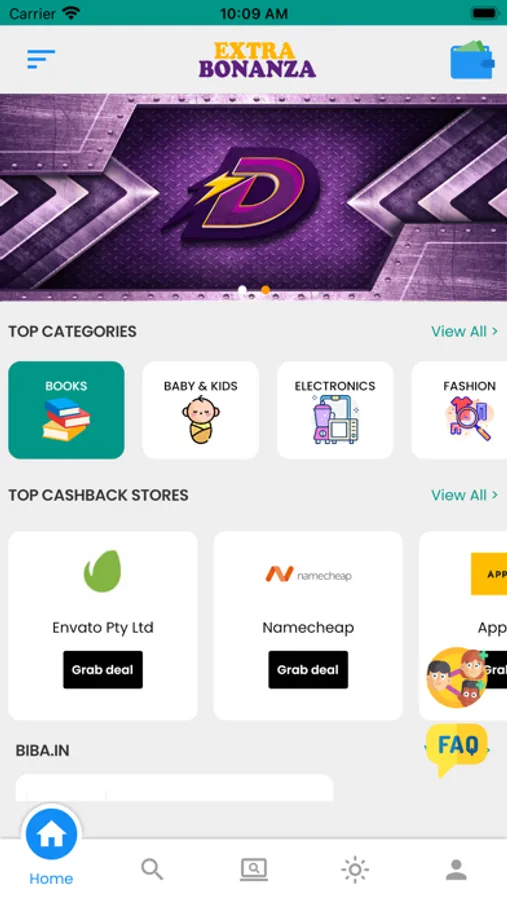Open the profile person icon
This screenshot has width=507, height=900.
tap(456, 870)
